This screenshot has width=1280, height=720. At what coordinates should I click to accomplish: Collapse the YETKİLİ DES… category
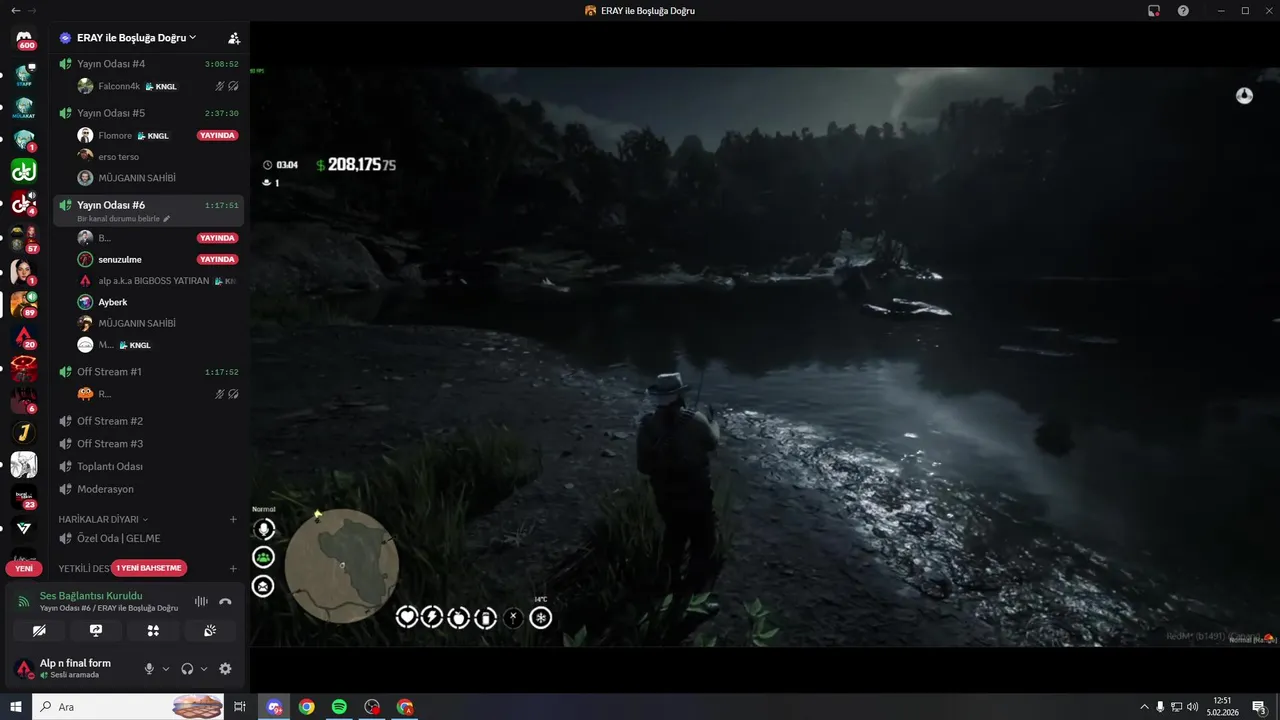click(x=85, y=568)
